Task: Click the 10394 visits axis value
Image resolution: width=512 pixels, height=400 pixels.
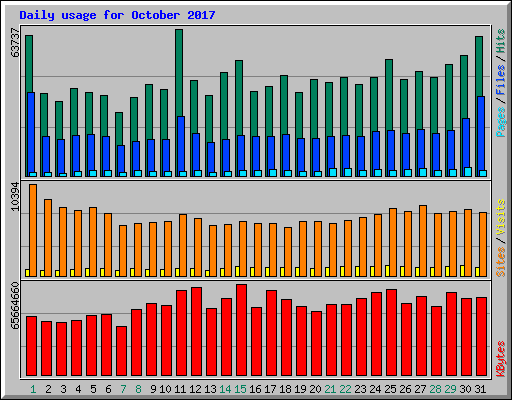Action: [x=15, y=197]
